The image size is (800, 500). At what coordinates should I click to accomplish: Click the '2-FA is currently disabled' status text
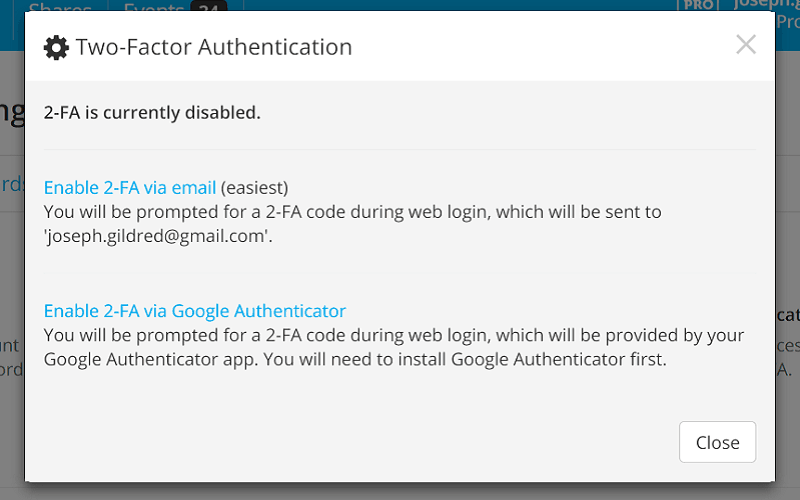click(152, 112)
